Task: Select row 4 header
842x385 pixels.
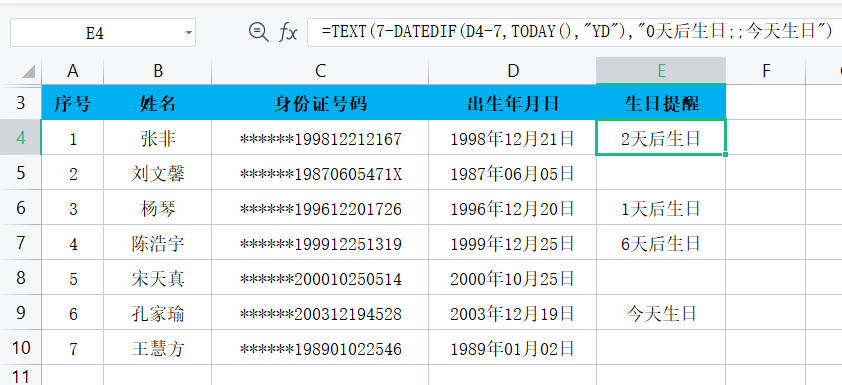Action: click(20, 137)
